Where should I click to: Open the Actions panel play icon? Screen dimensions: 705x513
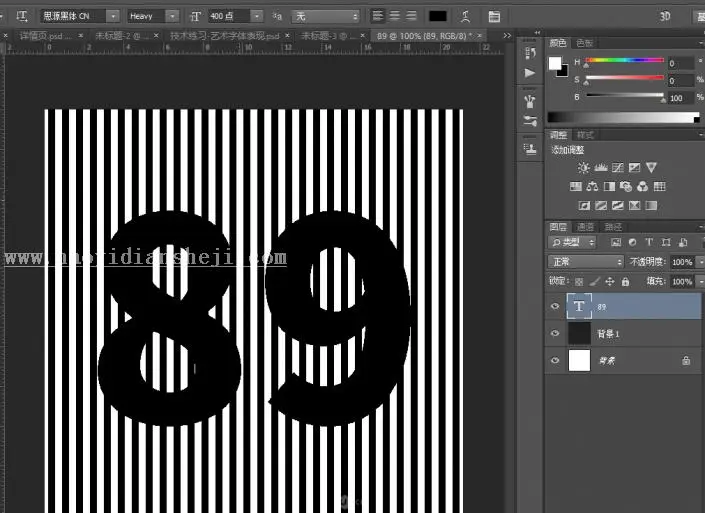pyautogui.click(x=530, y=73)
